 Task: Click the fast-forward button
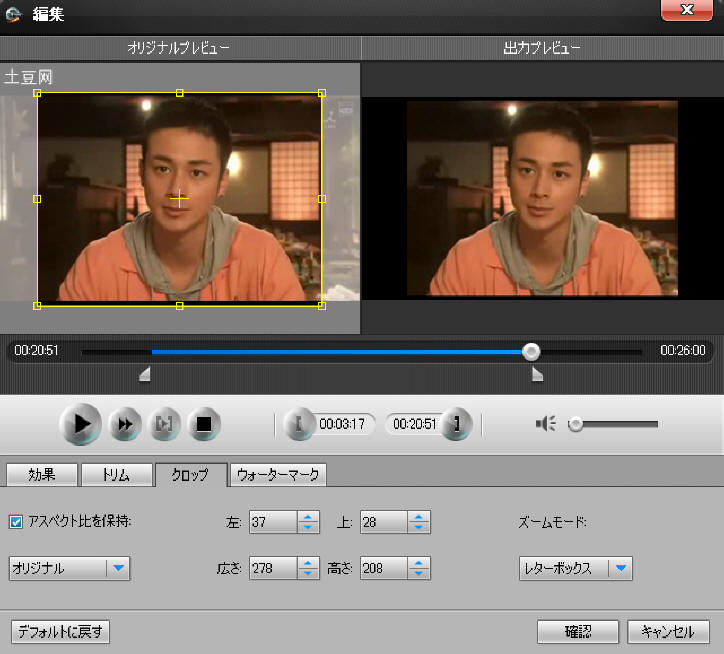pyautogui.click(x=125, y=424)
